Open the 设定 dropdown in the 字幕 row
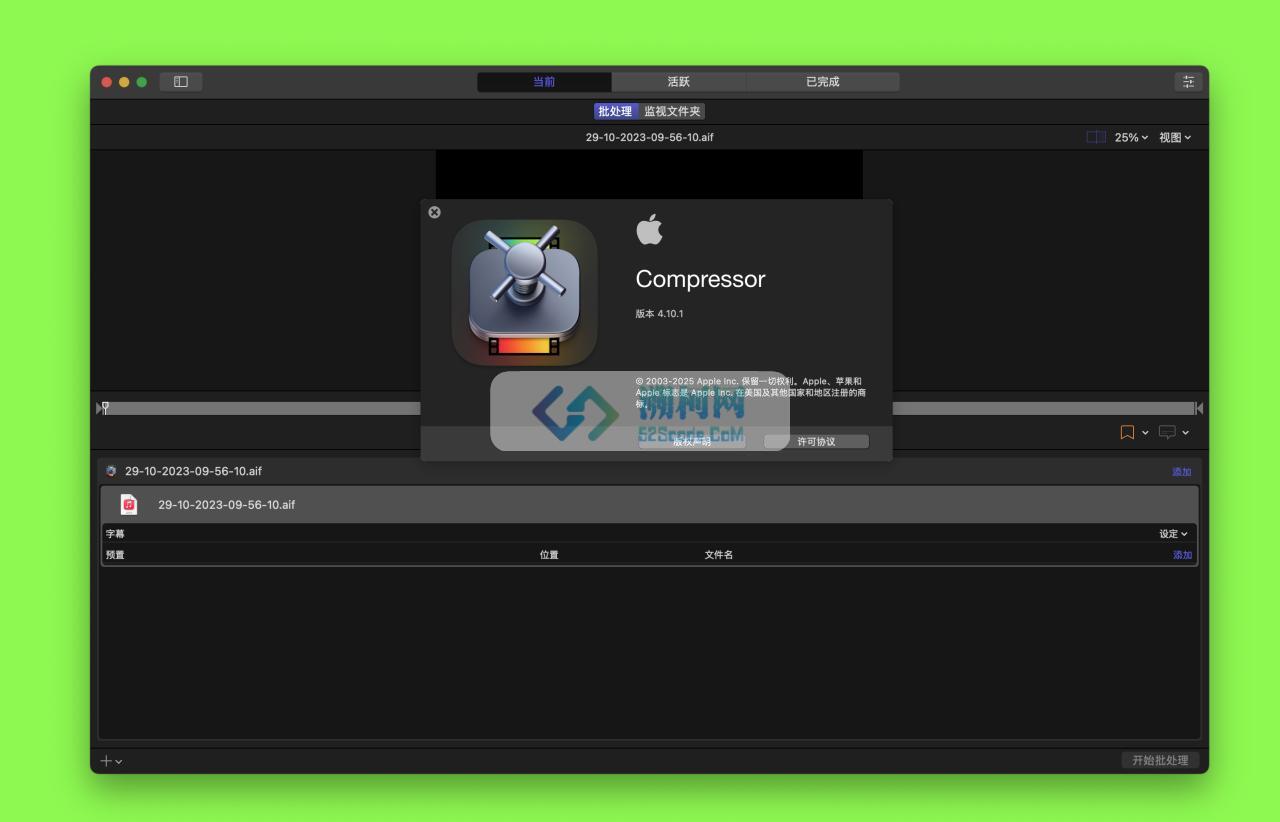This screenshot has height=822, width=1280. (1174, 534)
